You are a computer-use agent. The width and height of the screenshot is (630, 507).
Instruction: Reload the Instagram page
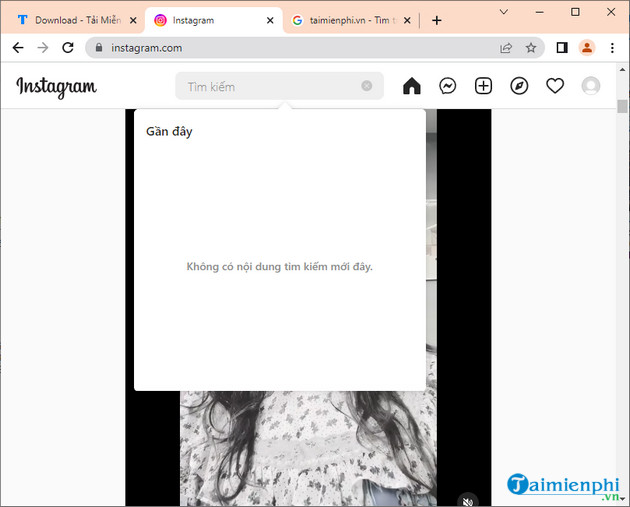tap(68, 47)
